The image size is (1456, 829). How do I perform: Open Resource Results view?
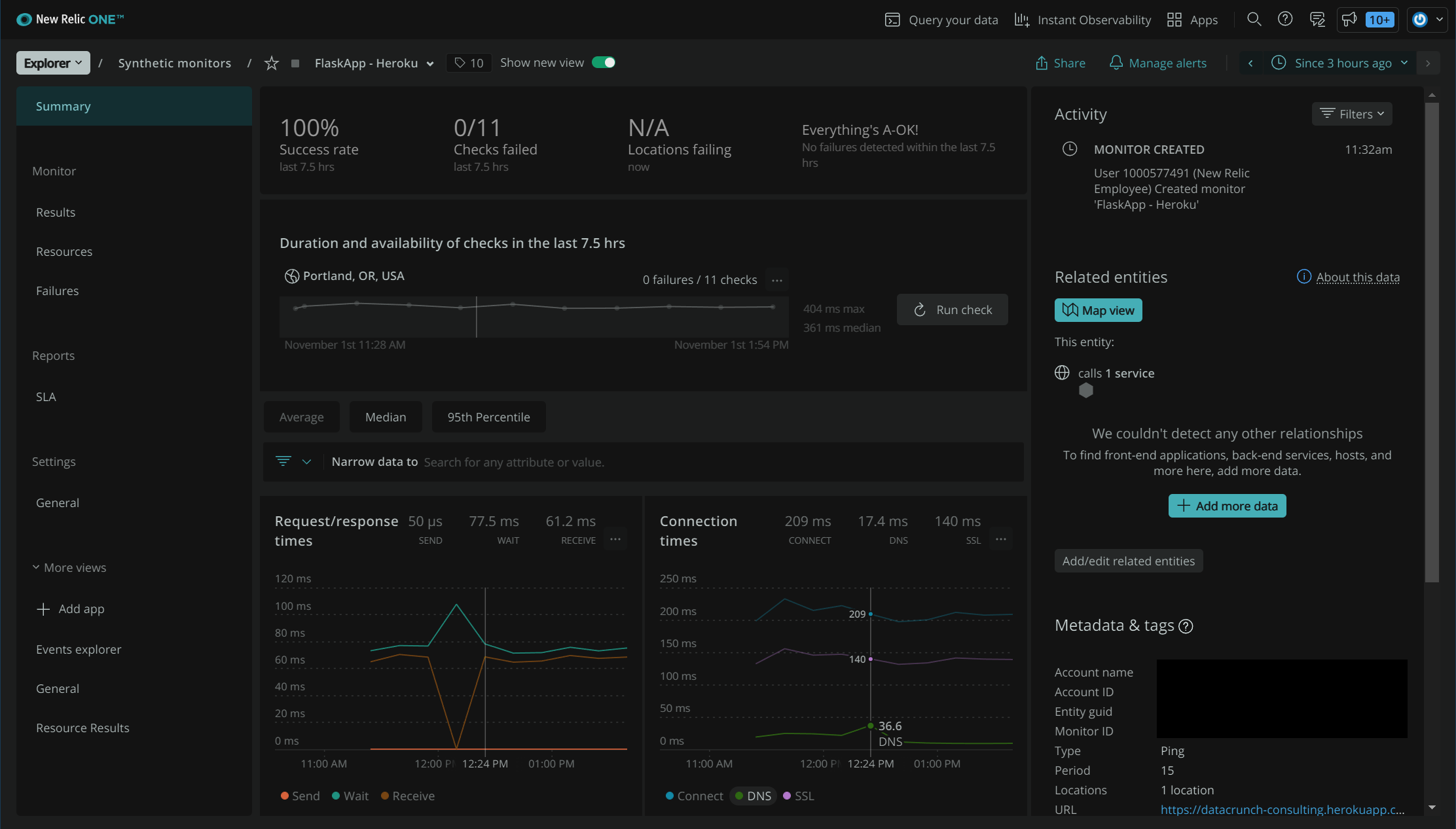click(82, 728)
